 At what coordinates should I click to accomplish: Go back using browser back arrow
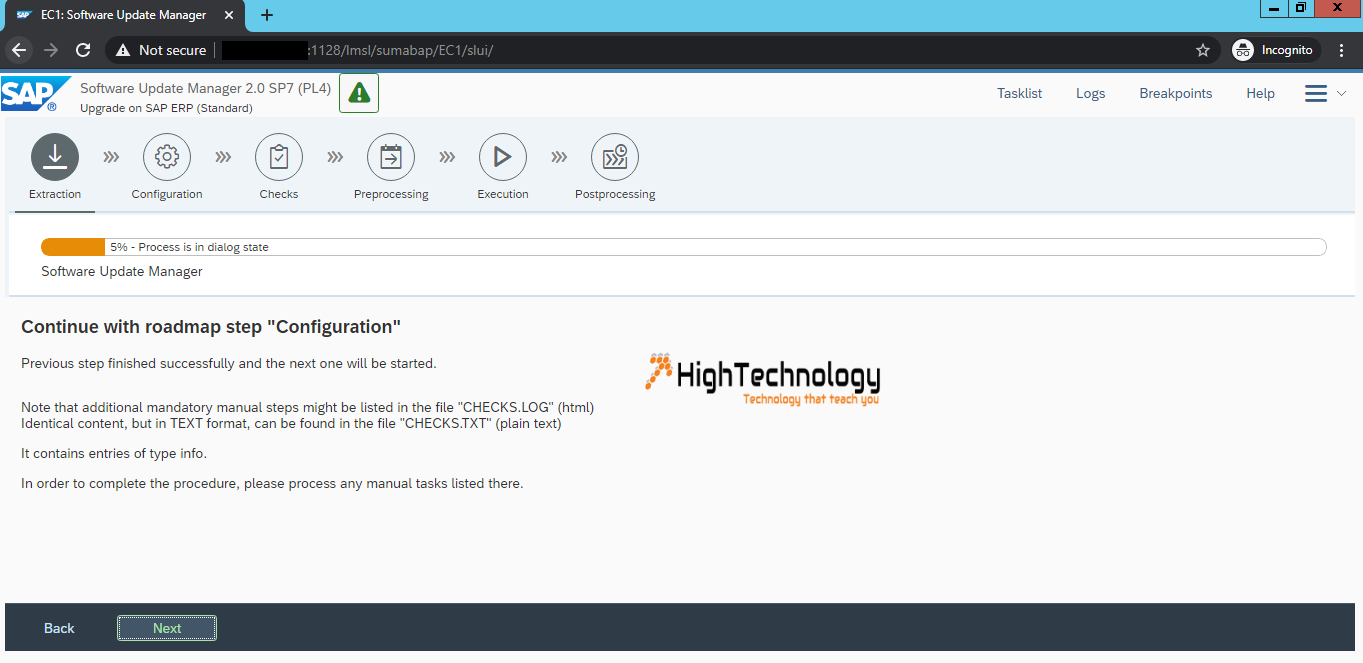[20, 50]
